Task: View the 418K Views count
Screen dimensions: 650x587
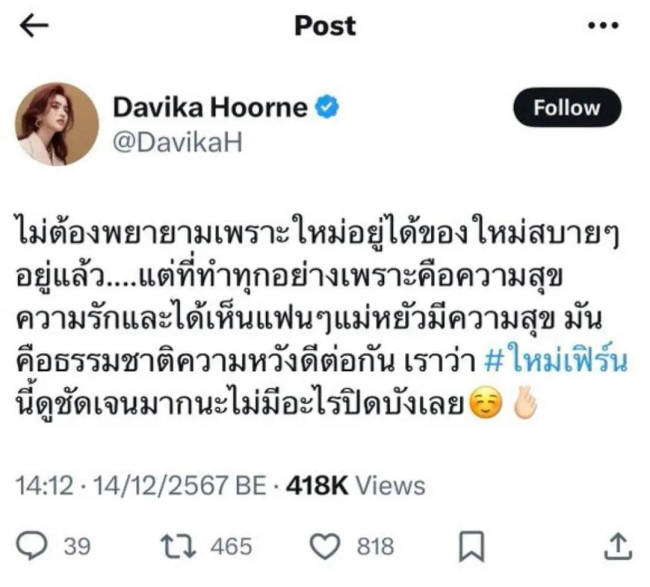Action: click(356, 485)
